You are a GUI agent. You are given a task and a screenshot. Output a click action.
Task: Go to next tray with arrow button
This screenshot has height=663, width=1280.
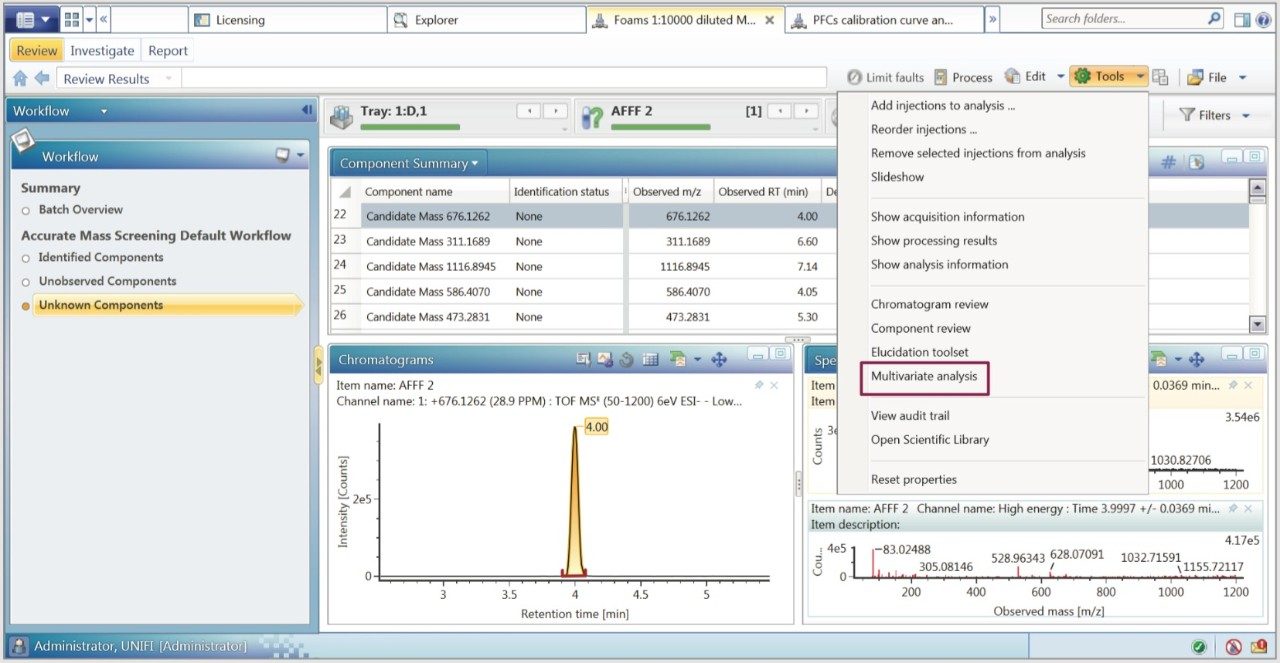(555, 112)
